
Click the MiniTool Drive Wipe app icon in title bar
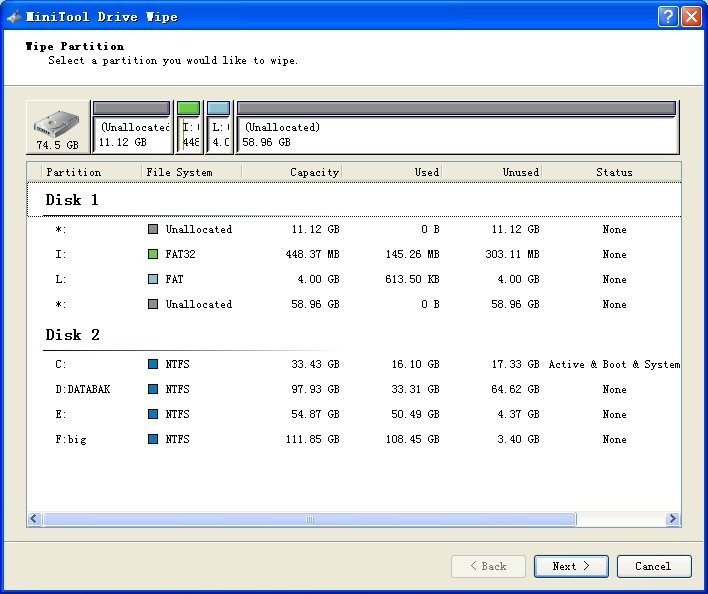pyautogui.click(x=14, y=17)
